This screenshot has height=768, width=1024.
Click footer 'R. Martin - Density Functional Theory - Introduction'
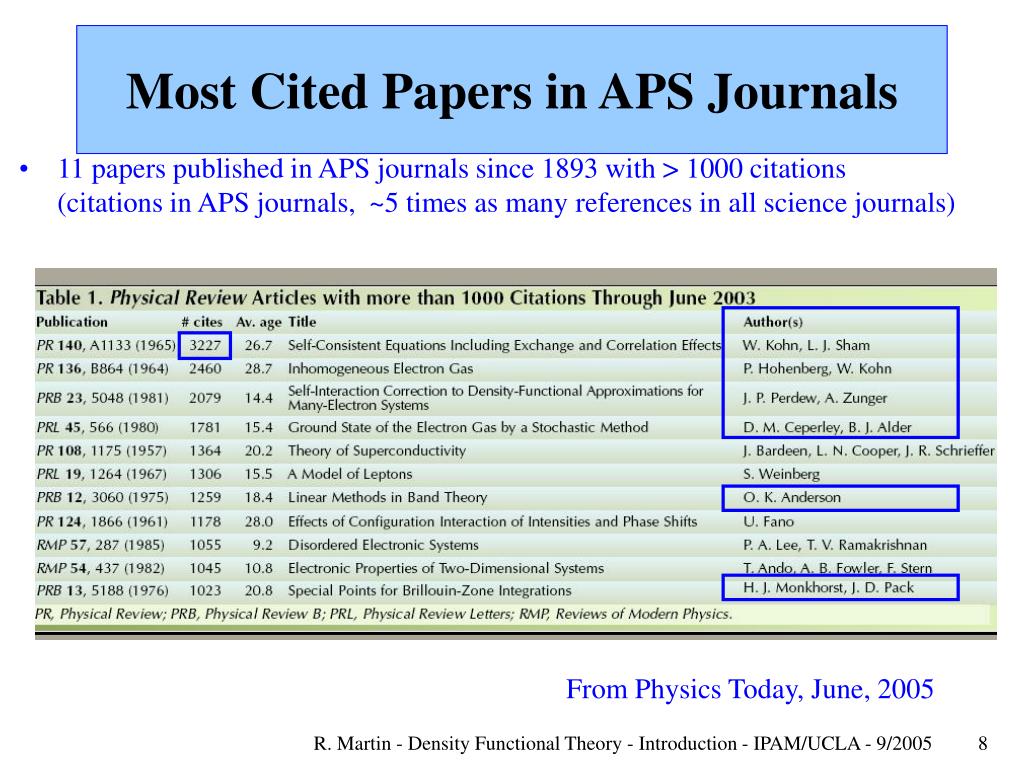coord(622,743)
